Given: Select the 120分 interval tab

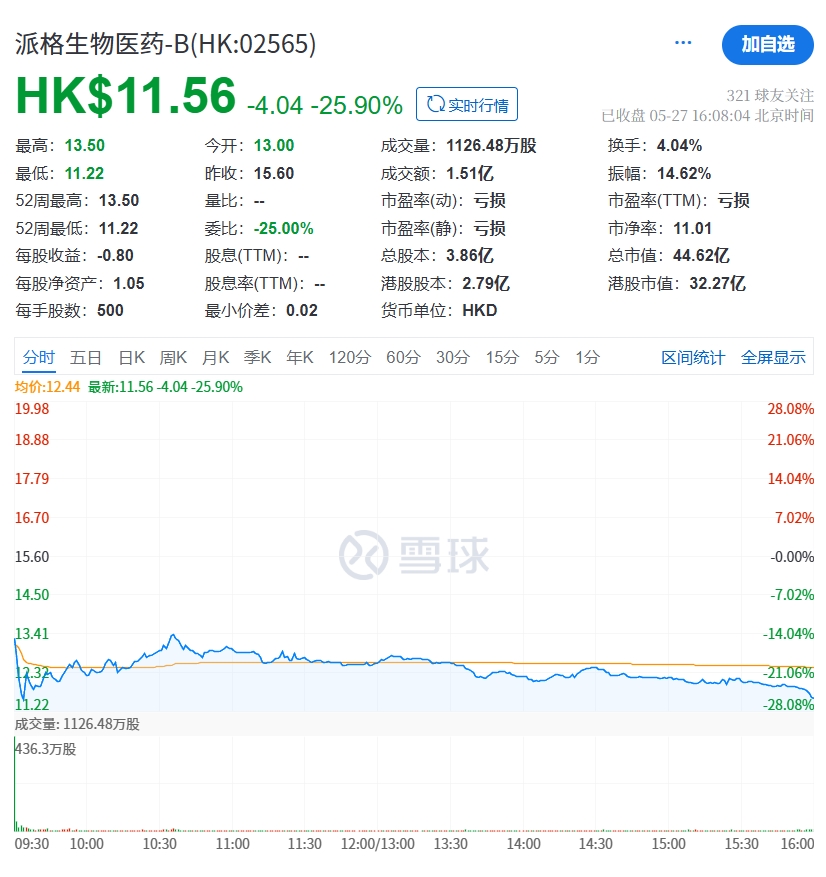Looking at the screenshot, I should tap(350, 357).
